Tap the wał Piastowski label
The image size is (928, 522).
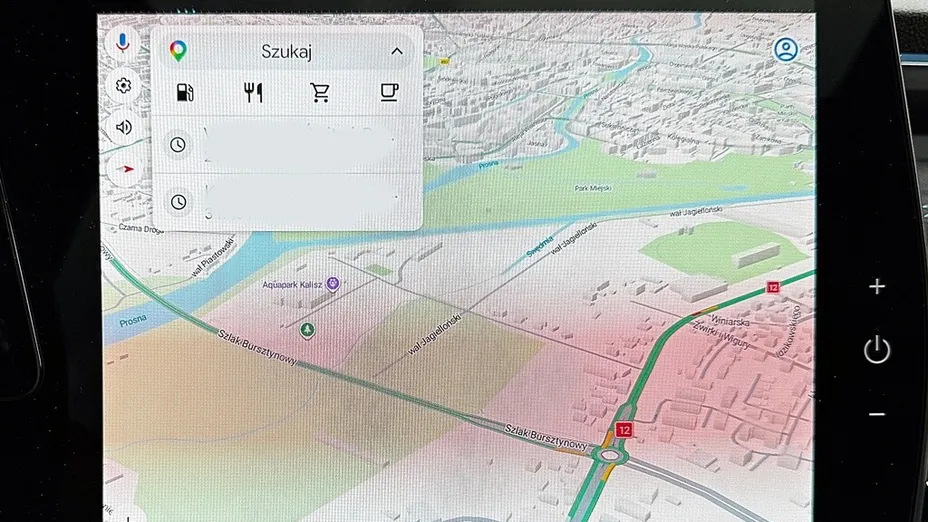213,257
